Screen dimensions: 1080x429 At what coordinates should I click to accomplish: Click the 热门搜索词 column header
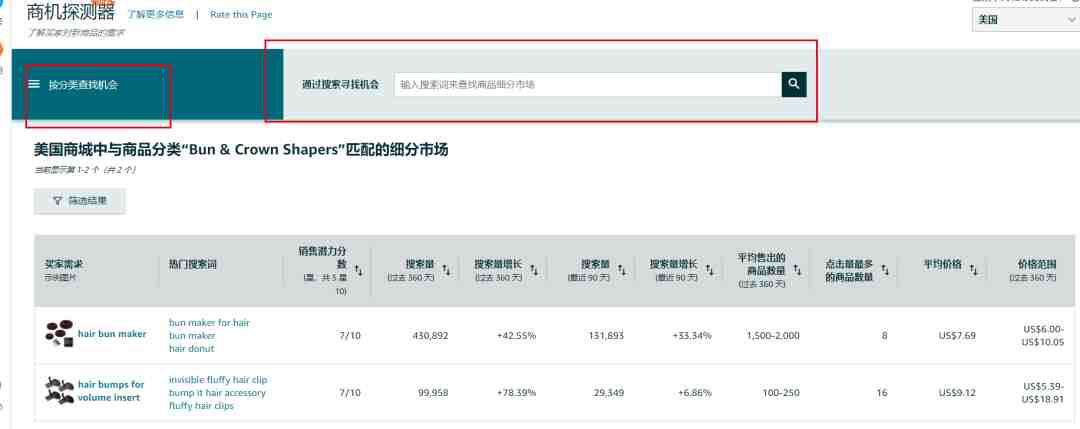point(193,264)
